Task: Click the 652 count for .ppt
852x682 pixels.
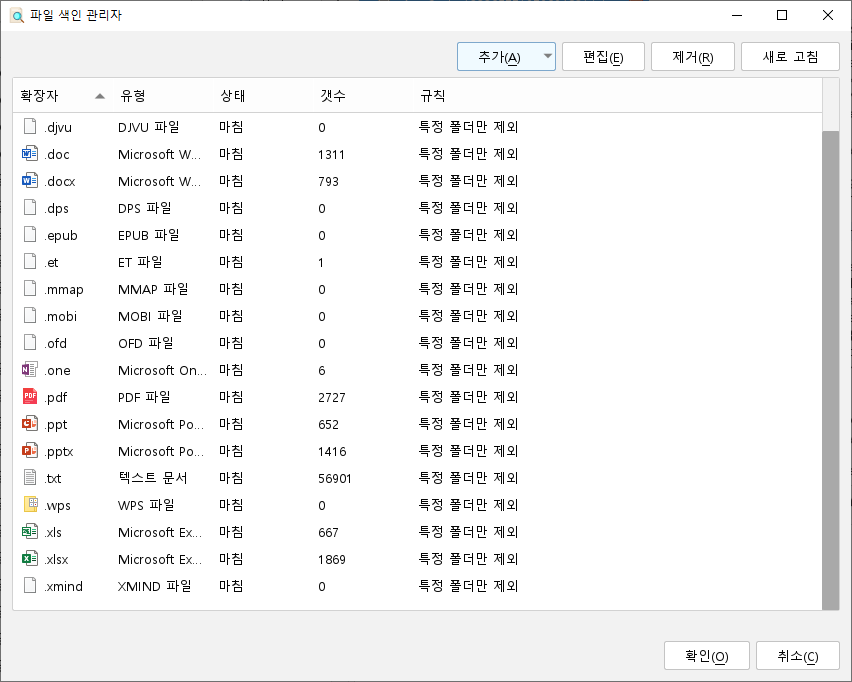Action: [x=328, y=424]
